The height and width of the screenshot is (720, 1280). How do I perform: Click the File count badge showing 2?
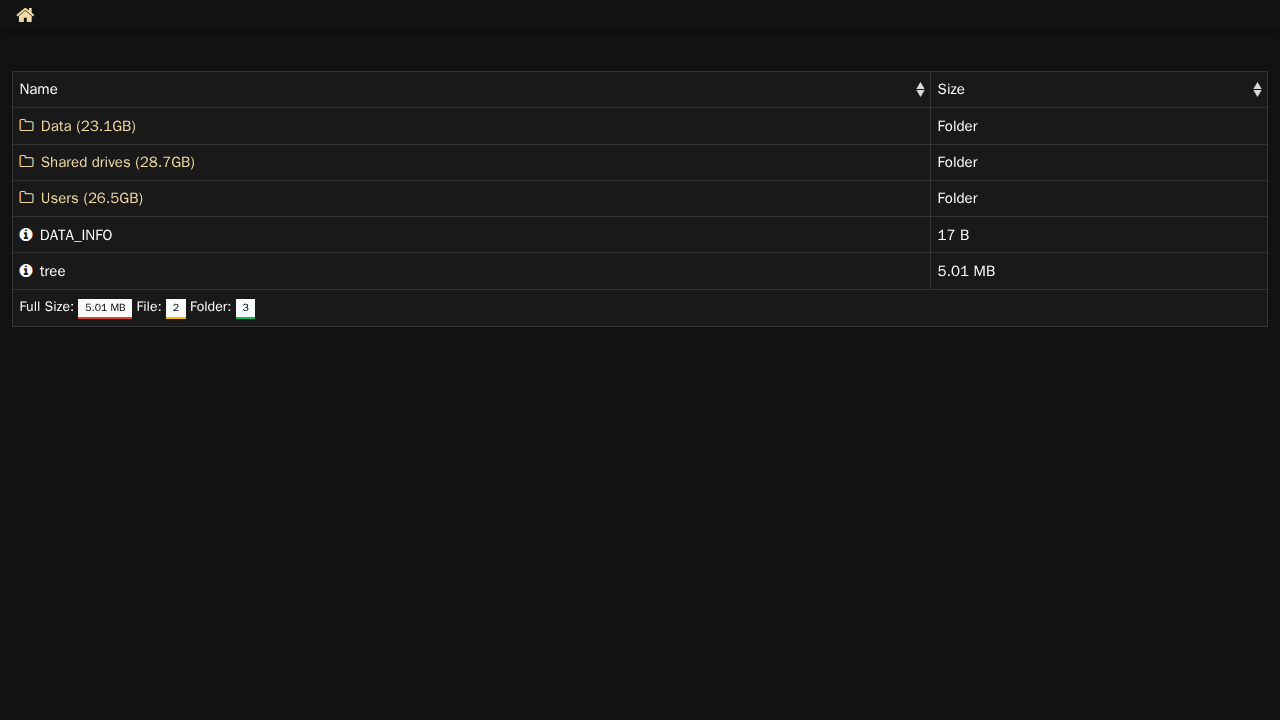pyautogui.click(x=176, y=308)
